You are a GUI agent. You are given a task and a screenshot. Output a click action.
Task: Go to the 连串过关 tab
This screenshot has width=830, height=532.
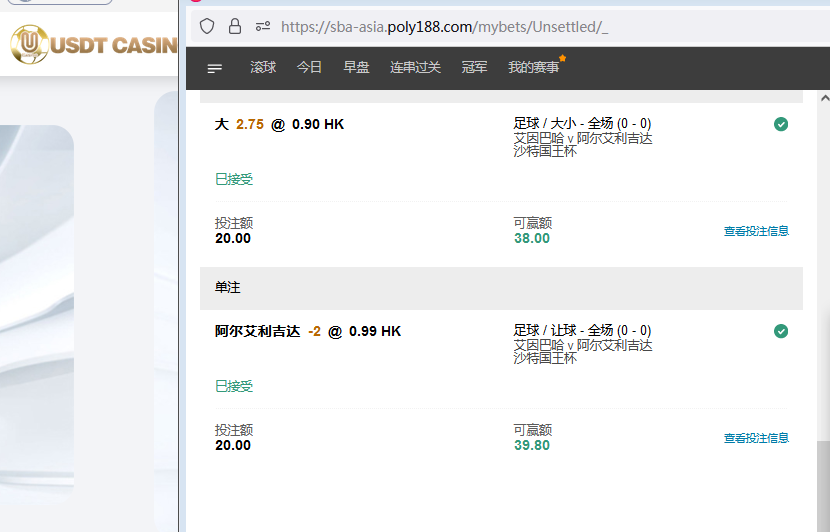[415, 68]
